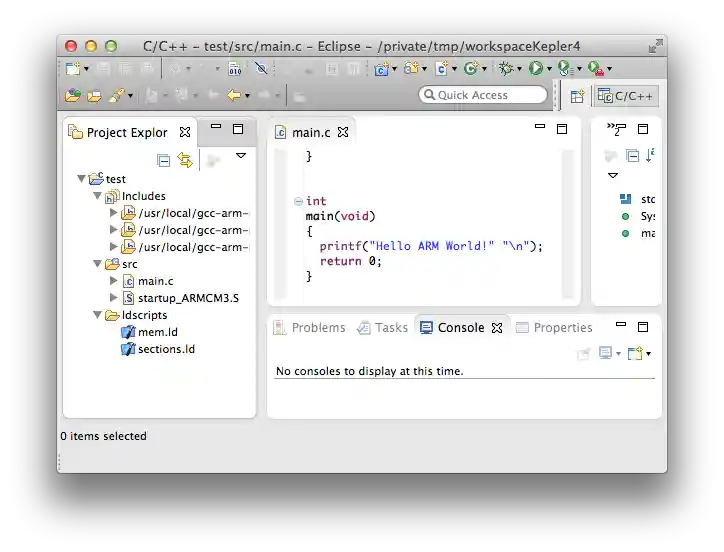This screenshot has height=552, width=724.
Task: Click the New file wizard icon
Action: (x=73, y=69)
